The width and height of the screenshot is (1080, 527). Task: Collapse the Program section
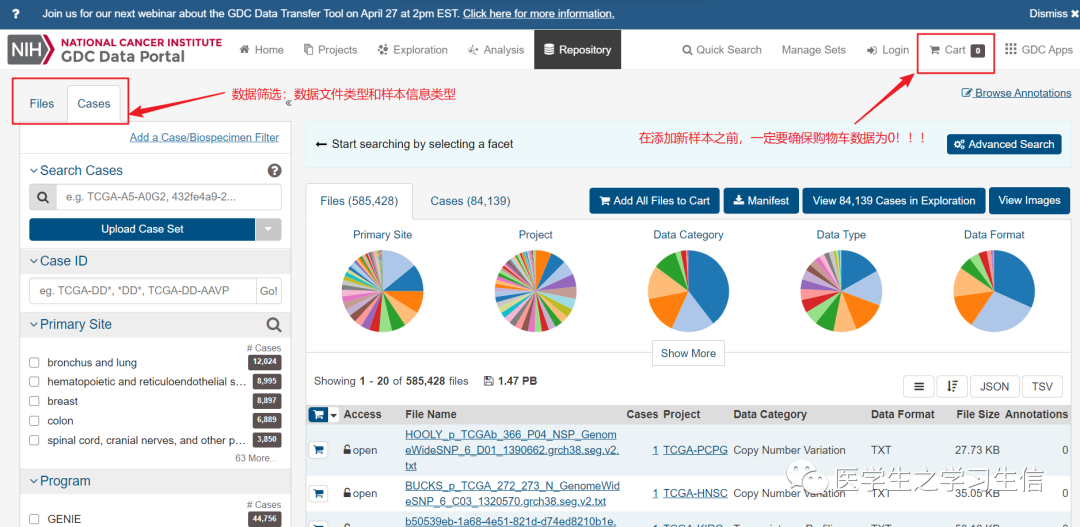pos(60,481)
